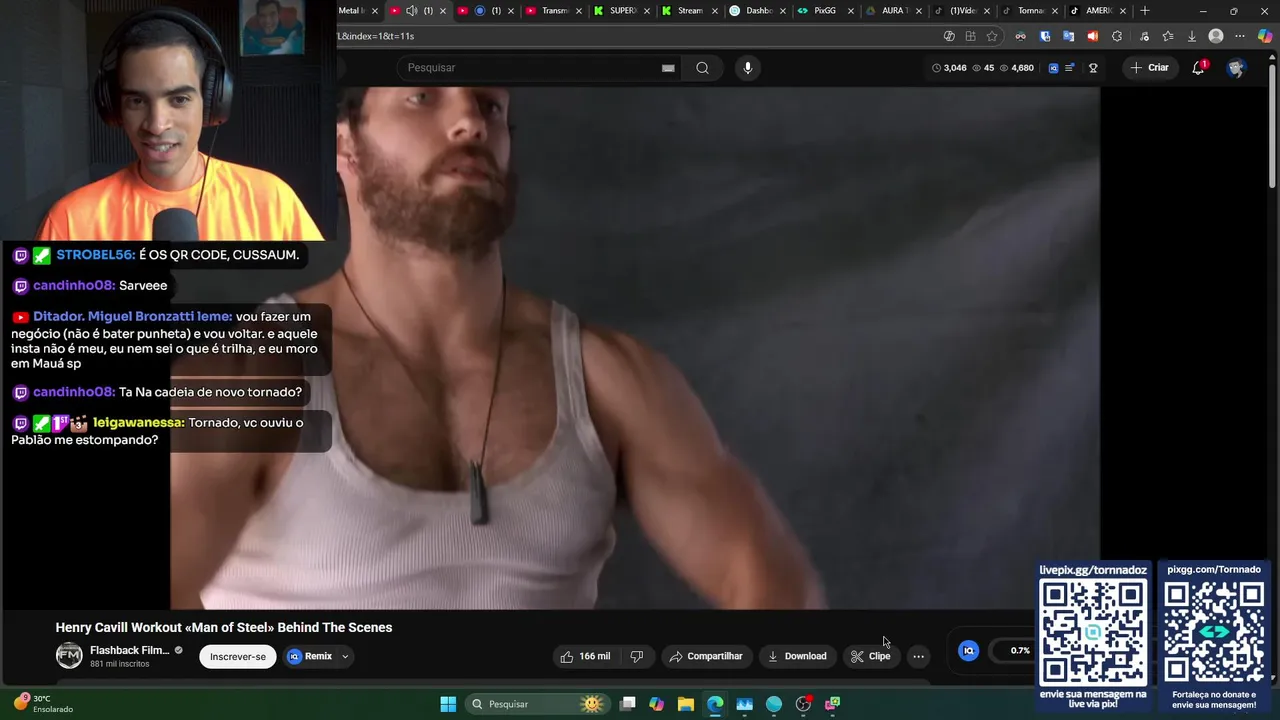Click the 3,046 stat in YouTube header
This screenshot has height=720, width=1280.
949,68
